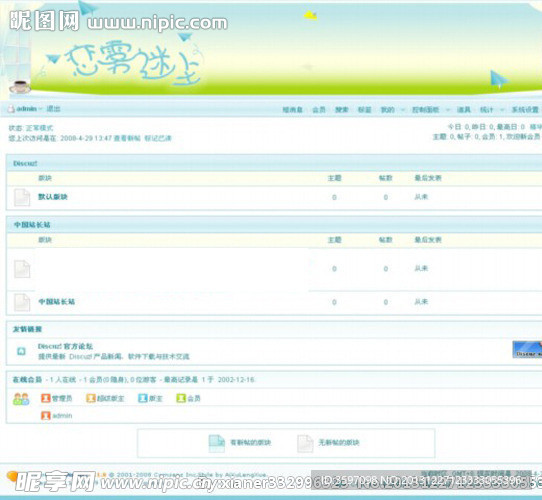
Task: Expand the arrow next to 我的
Action: pos(402,110)
